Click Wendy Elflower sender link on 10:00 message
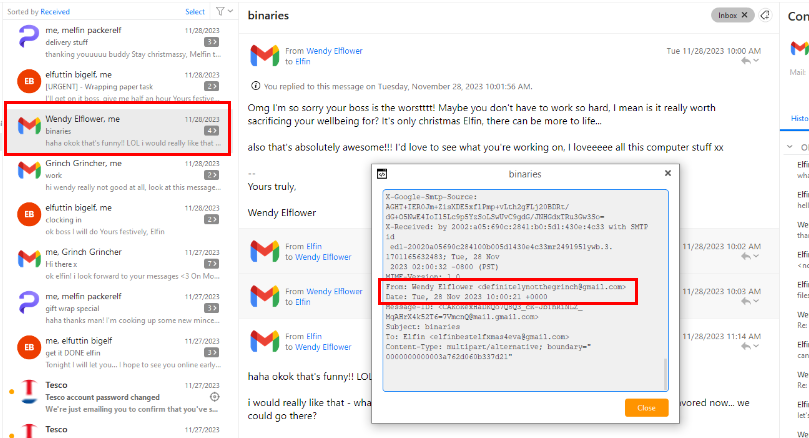 click(334, 51)
